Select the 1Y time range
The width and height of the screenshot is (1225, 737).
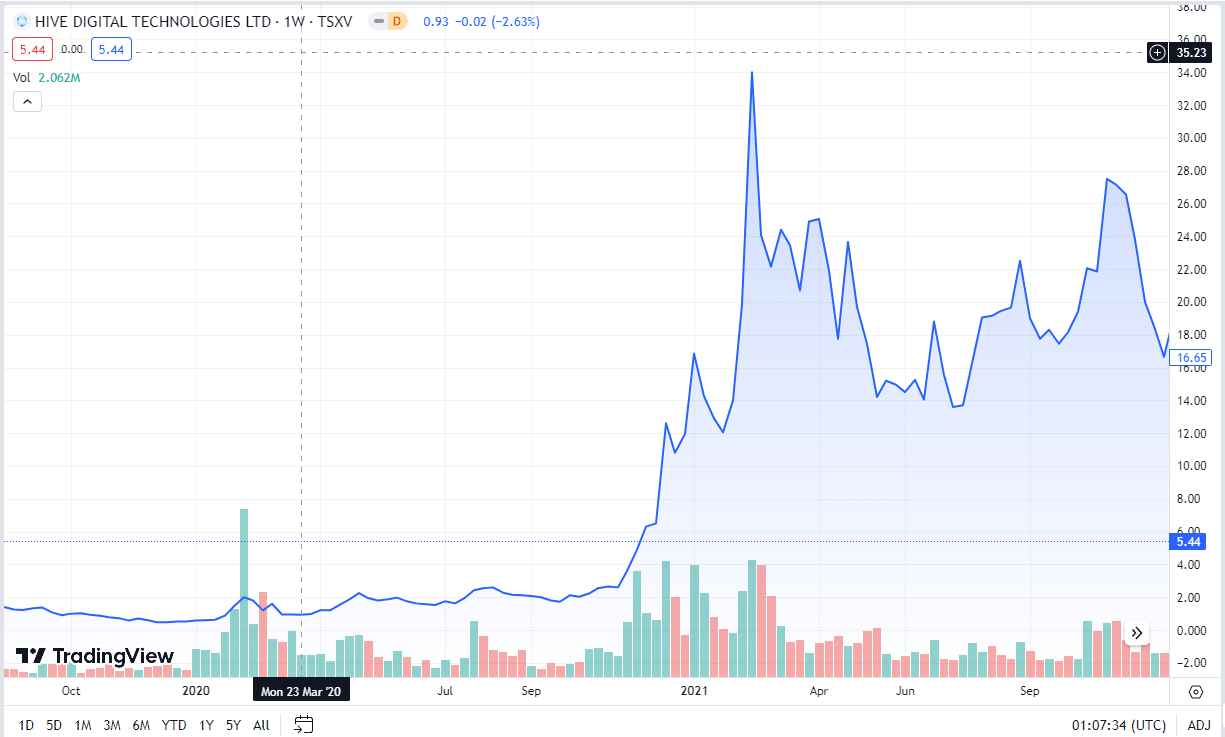pos(206,725)
